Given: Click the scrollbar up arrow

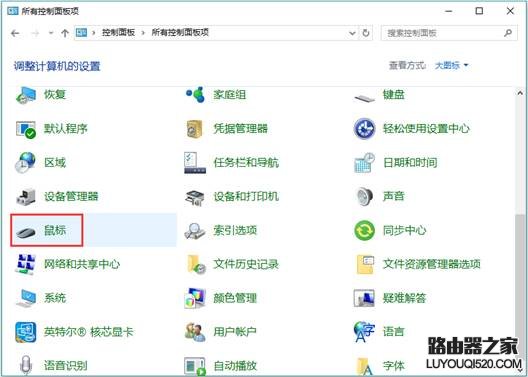Looking at the screenshot, I should point(521,94).
